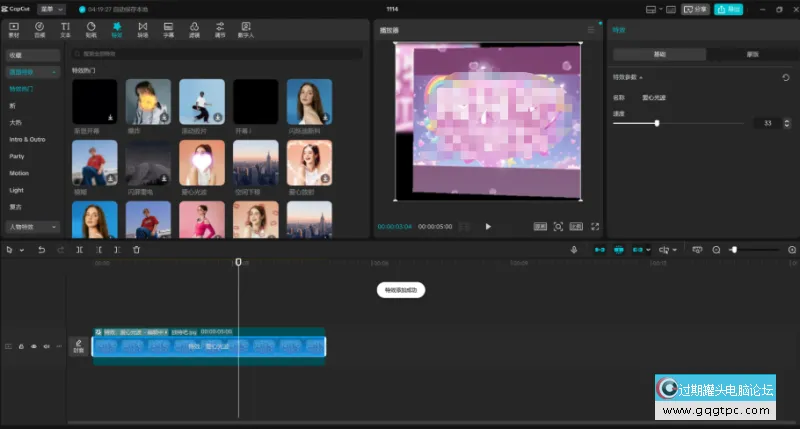Viewport: 800px width, 429px height.
Task: Mute the track with speaker icon
Action: (x=45, y=346)
